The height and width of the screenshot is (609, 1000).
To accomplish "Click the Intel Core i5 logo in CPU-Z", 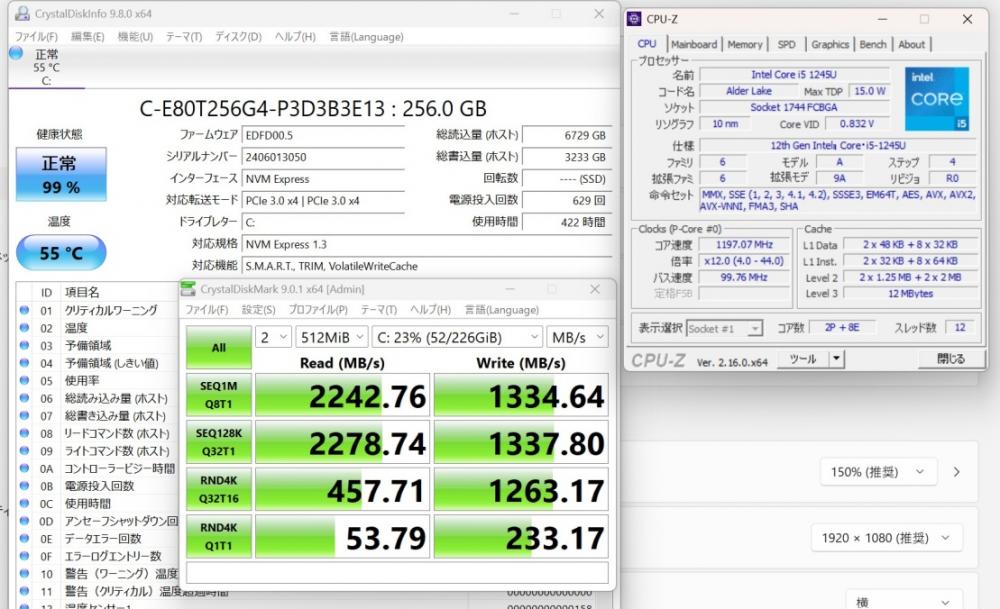I will (x=937, y=99).
